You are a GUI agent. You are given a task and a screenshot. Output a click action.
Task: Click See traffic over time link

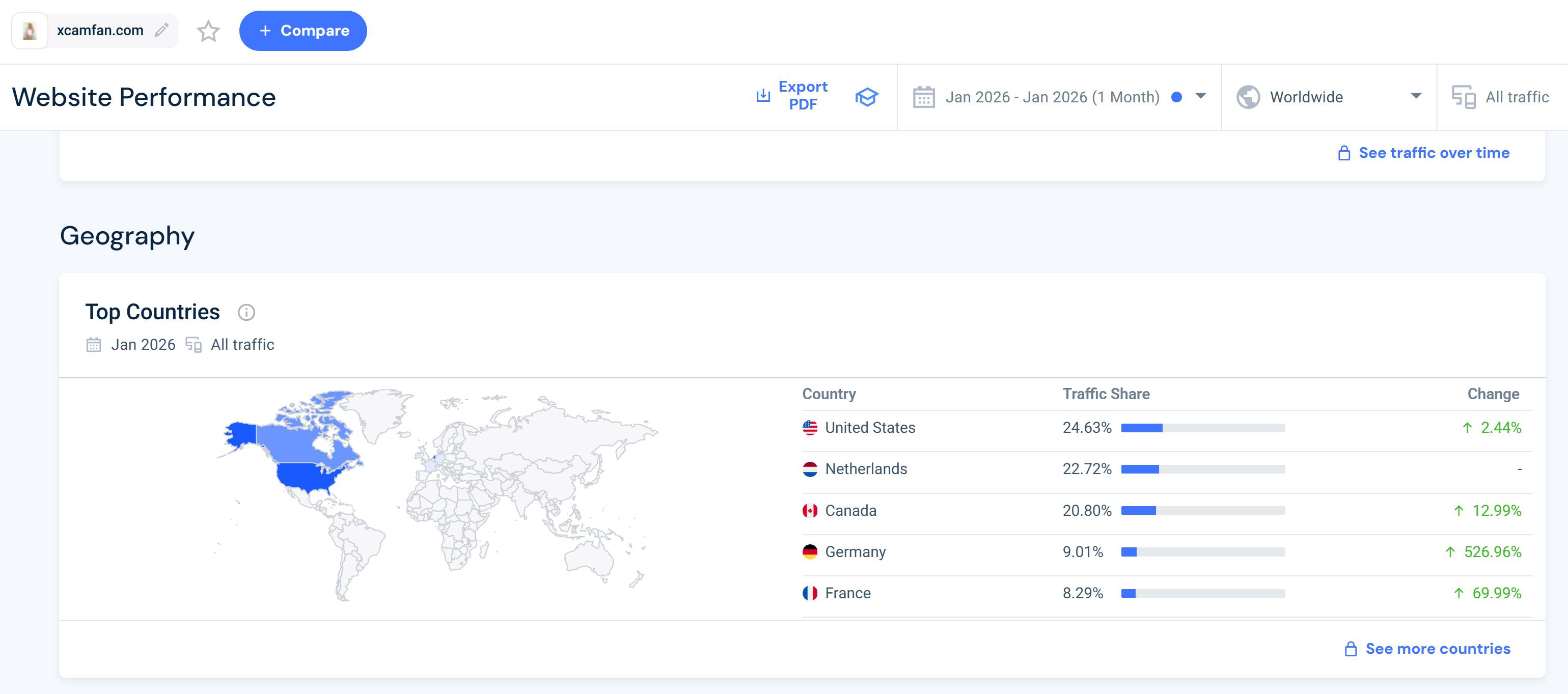(1434, 153)
